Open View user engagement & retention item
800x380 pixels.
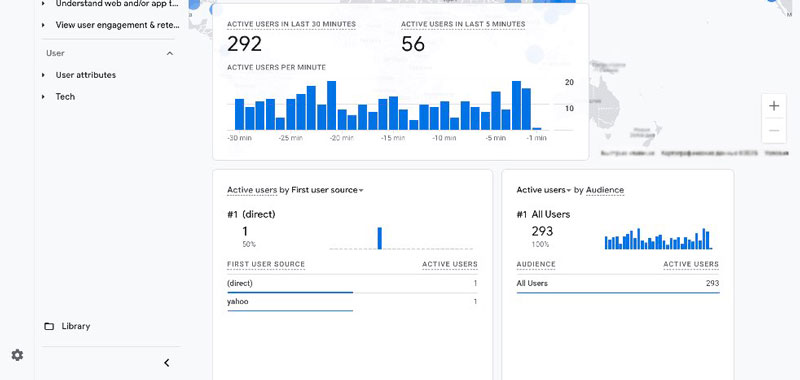pos(117,24)
